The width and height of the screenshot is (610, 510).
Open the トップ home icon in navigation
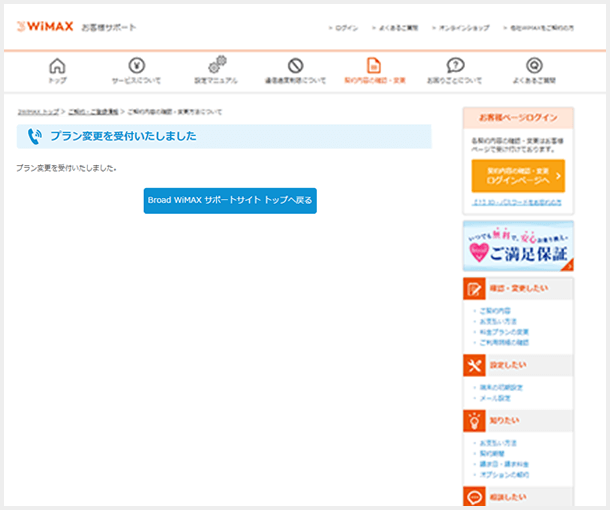(57, 66)
